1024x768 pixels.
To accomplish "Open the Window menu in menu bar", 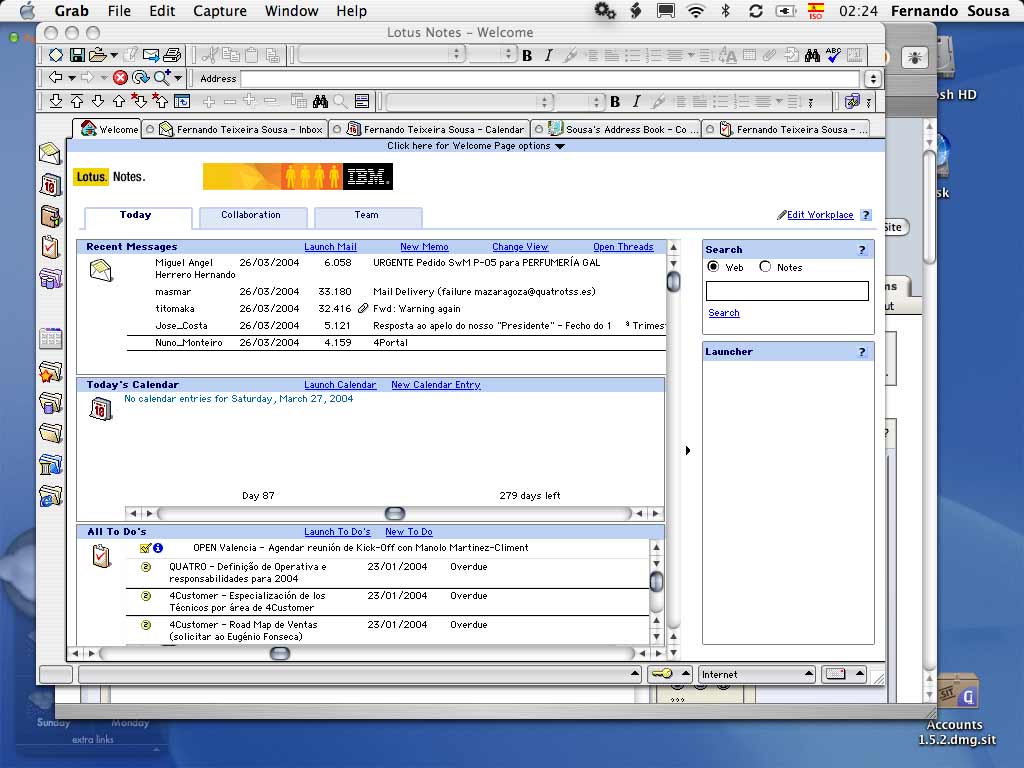I will (291, 11).
